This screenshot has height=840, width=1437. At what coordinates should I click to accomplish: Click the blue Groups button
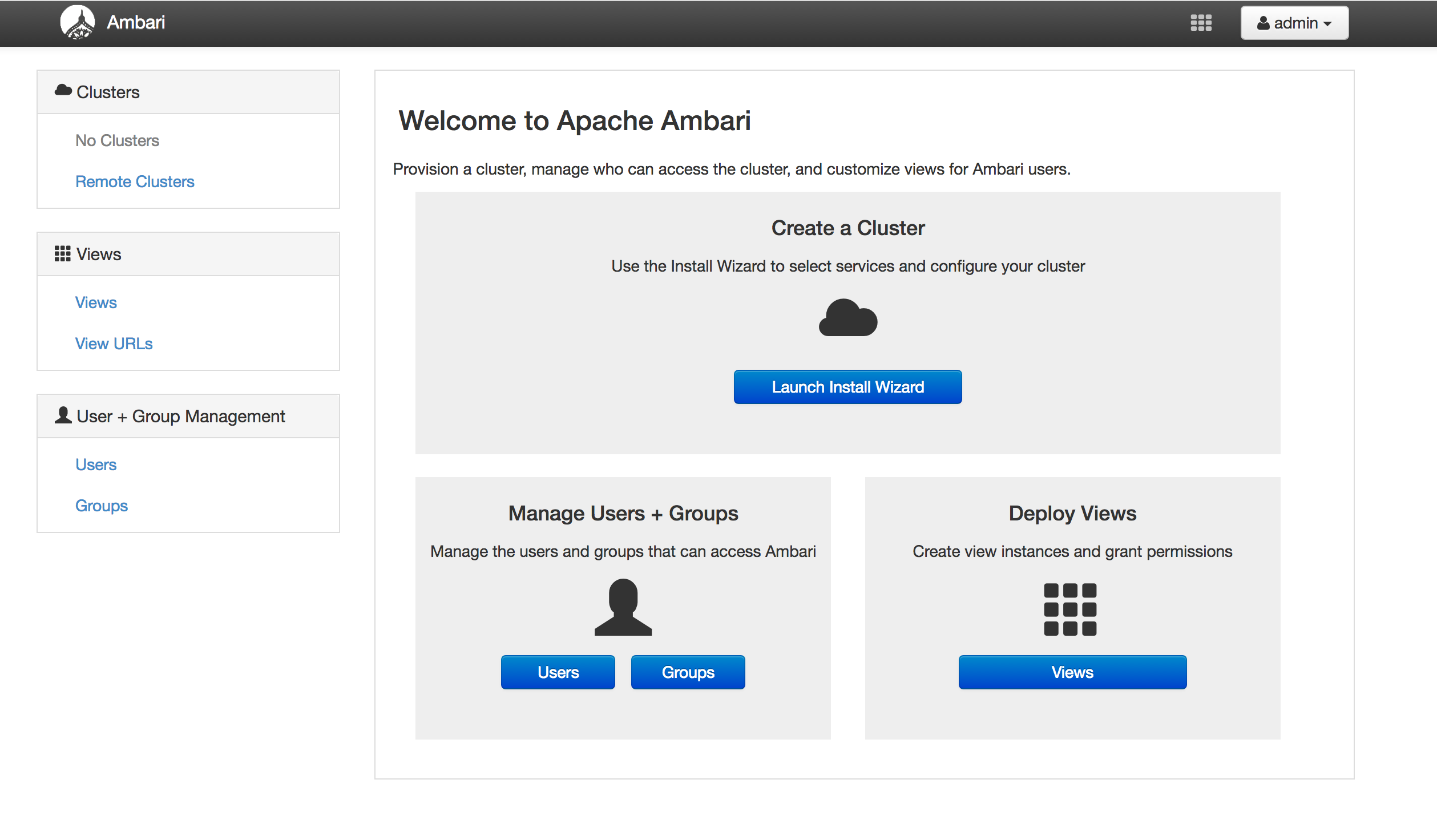pos(688,672)
